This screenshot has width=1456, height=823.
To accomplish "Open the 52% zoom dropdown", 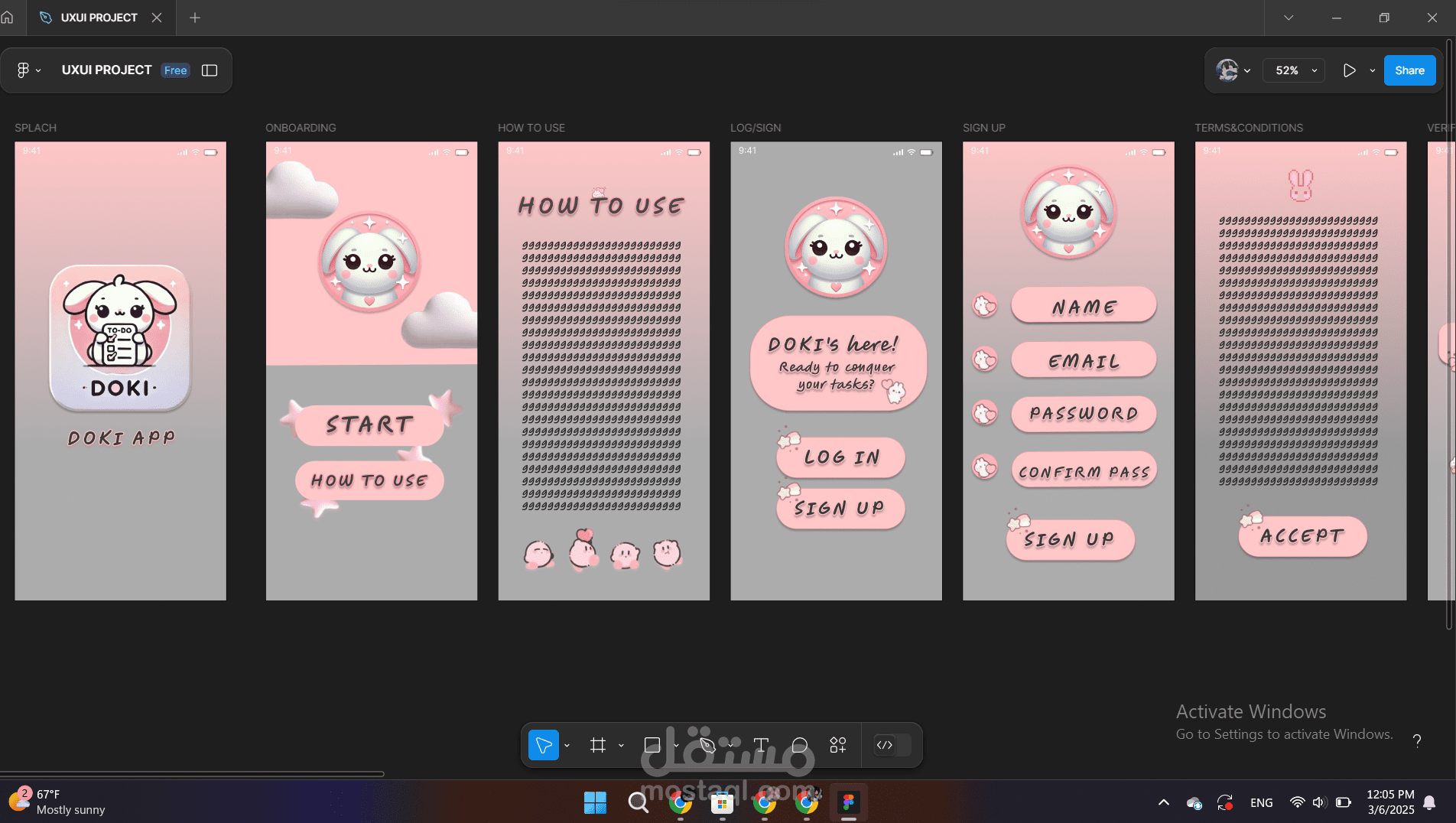I will pyautogui.click(x=1294, y=70).
